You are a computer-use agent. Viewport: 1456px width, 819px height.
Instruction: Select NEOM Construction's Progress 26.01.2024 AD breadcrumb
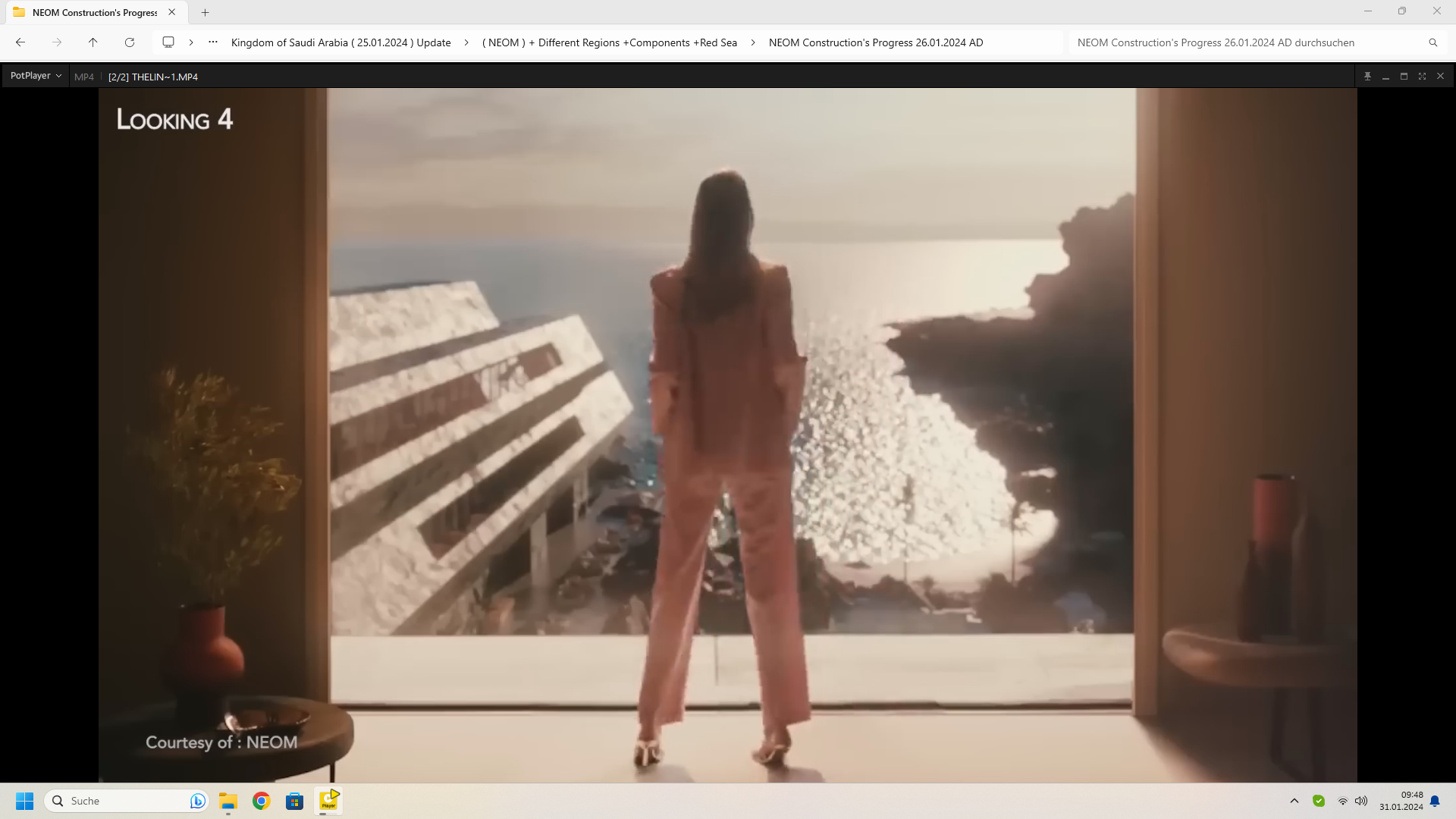pyautogui.click(x=876, y=42)
